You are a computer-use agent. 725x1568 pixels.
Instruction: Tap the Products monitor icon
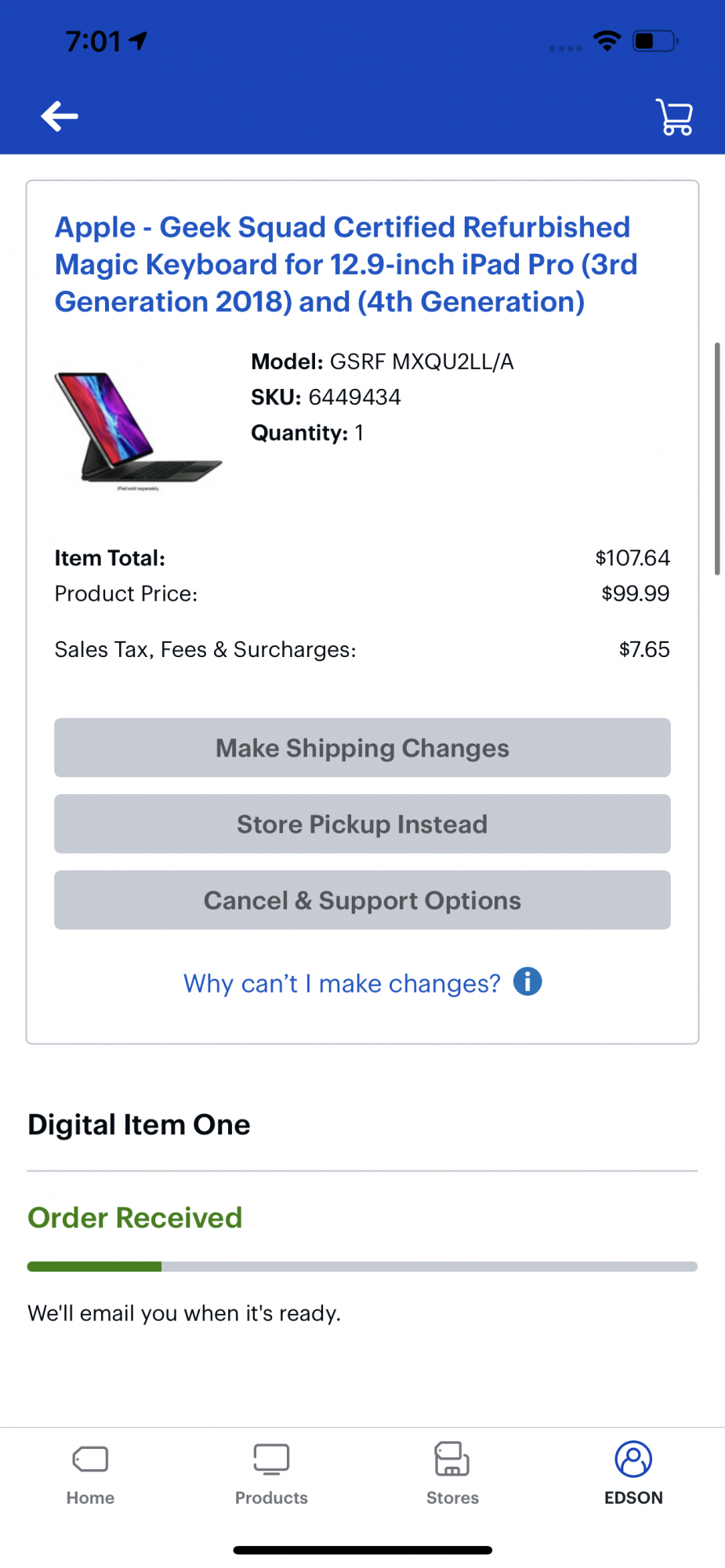[x=271, y=1459]
